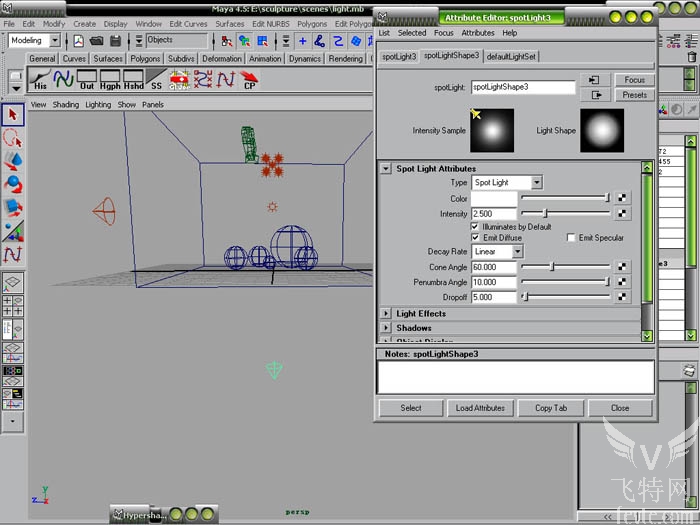Click the Open Scene folder icon
Screen dimensions: 700x525
(x=96, y=41)
